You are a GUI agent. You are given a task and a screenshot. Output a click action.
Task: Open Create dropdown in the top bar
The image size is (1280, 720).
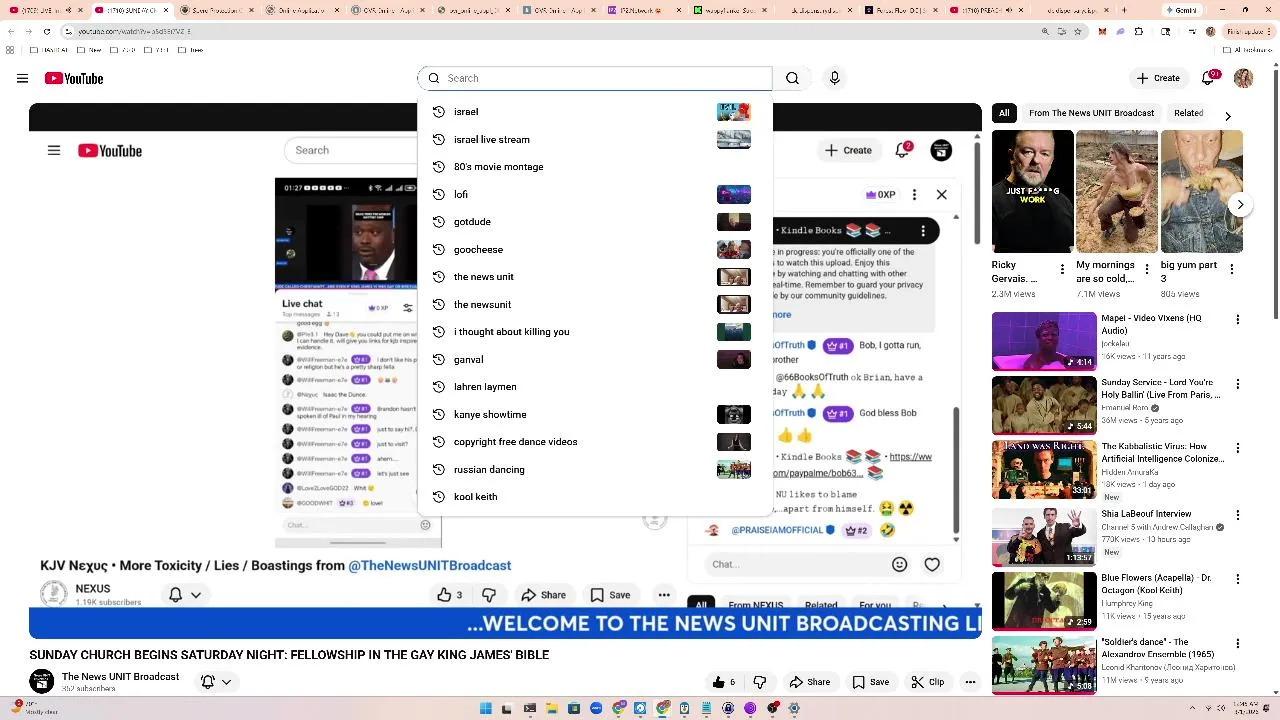(x=1159, y=78)
